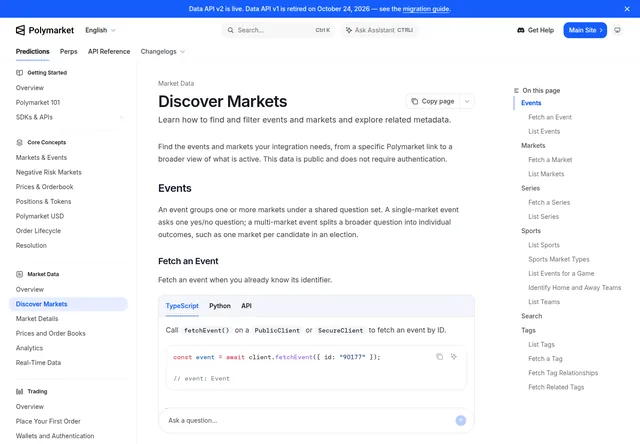Jump to Fetch Tag Relationships section
640x444 pixels.
[563, 373]
